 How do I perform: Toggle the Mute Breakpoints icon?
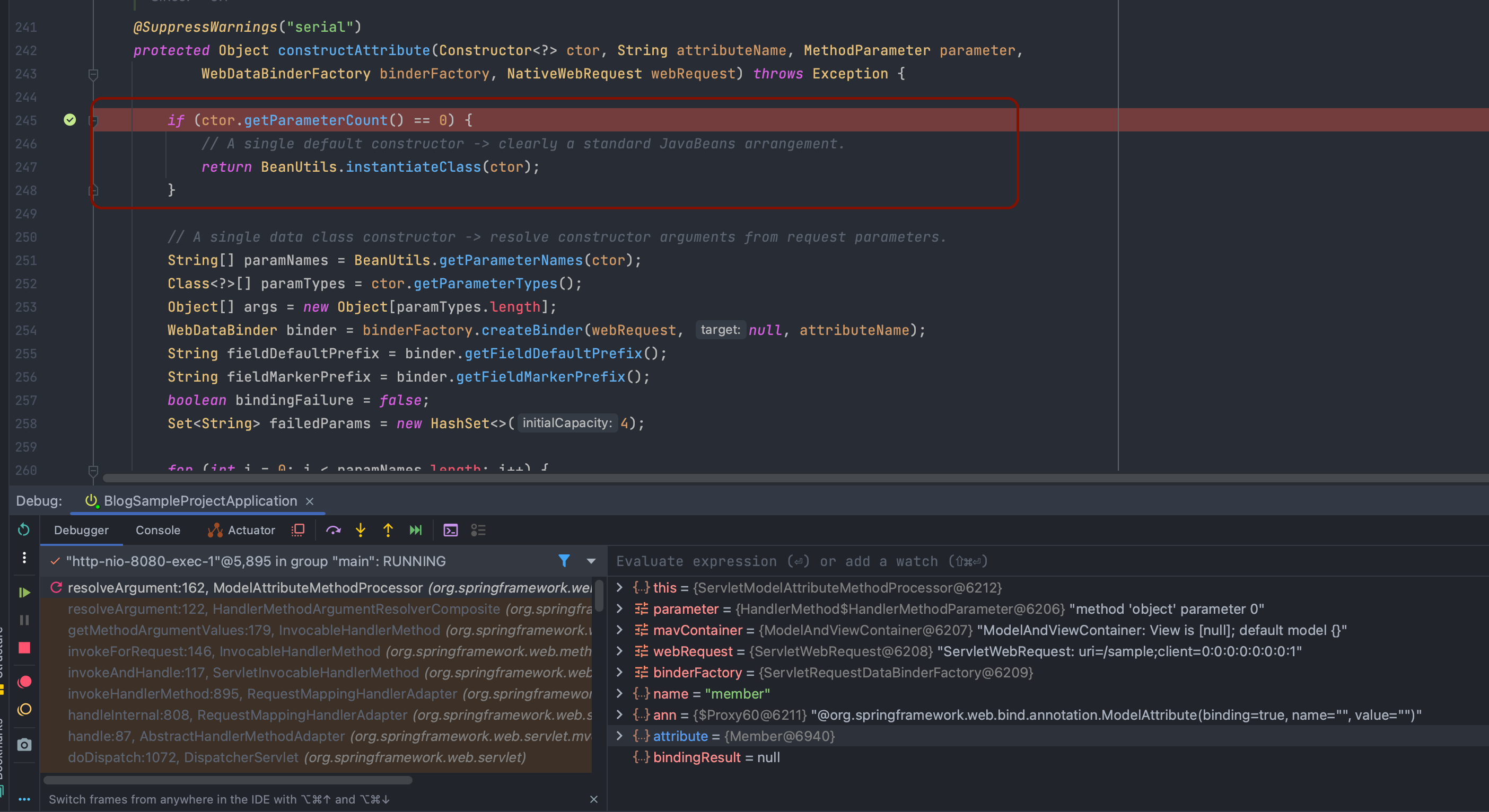point(24,710)
